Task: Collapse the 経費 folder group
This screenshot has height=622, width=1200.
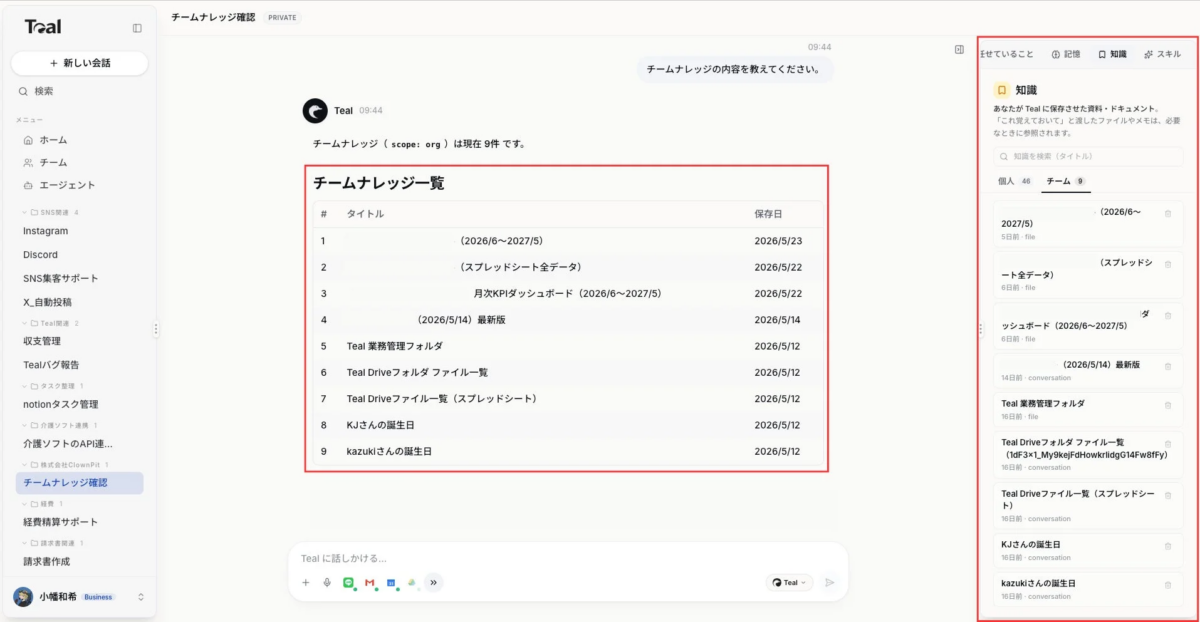Action: coord(42,504)
